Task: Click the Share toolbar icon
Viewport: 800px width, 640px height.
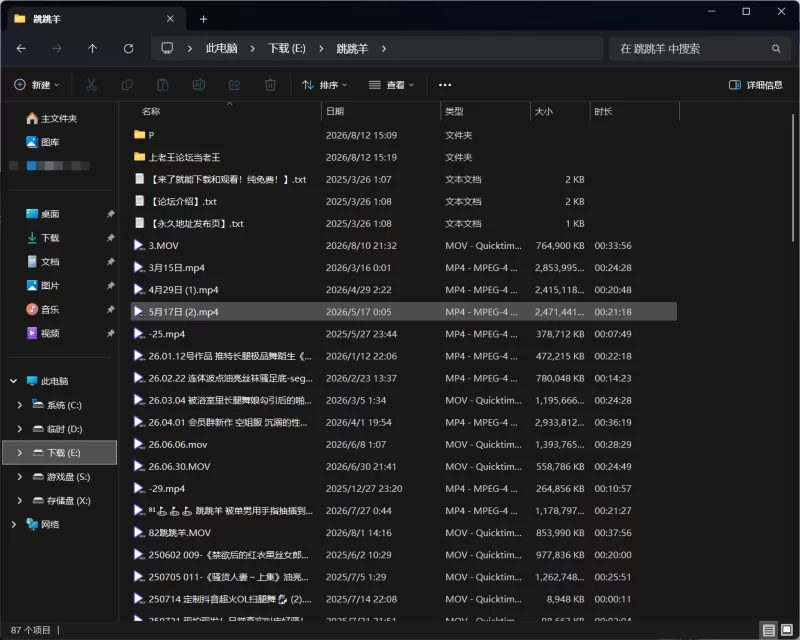Action: point(234,85)
